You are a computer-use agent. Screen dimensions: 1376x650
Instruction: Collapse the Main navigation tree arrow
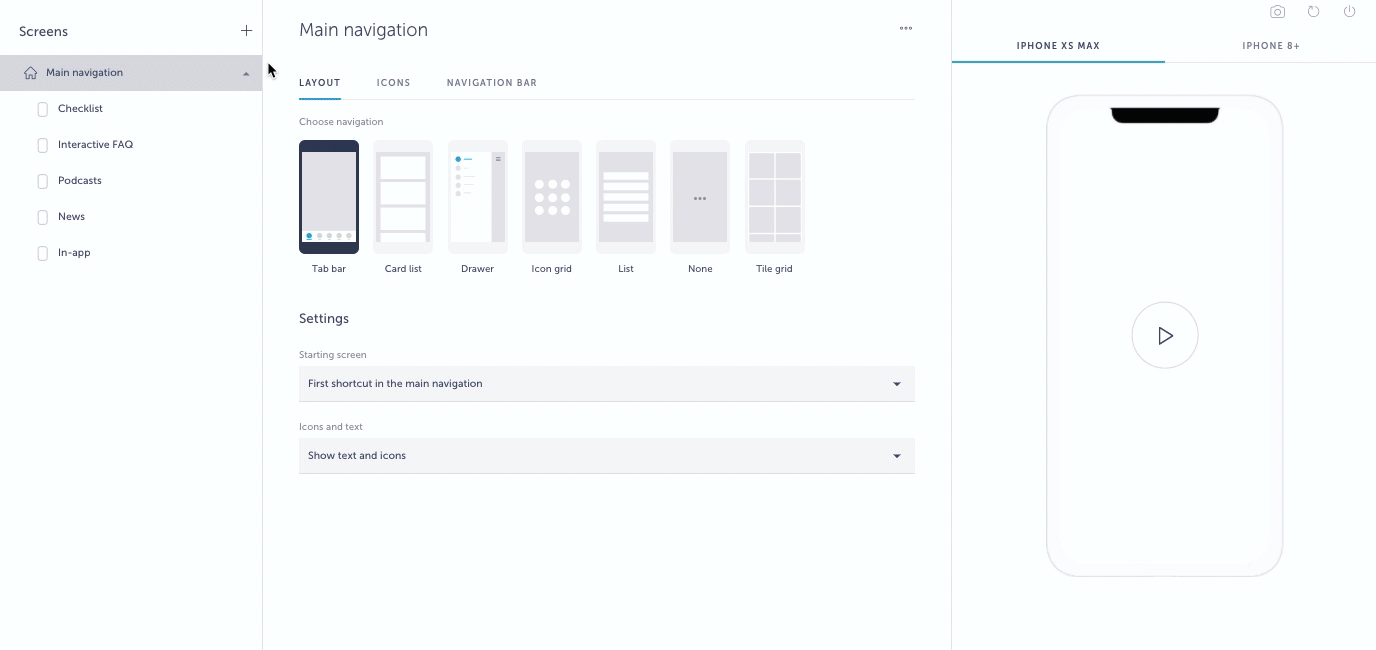click(246, 73)
